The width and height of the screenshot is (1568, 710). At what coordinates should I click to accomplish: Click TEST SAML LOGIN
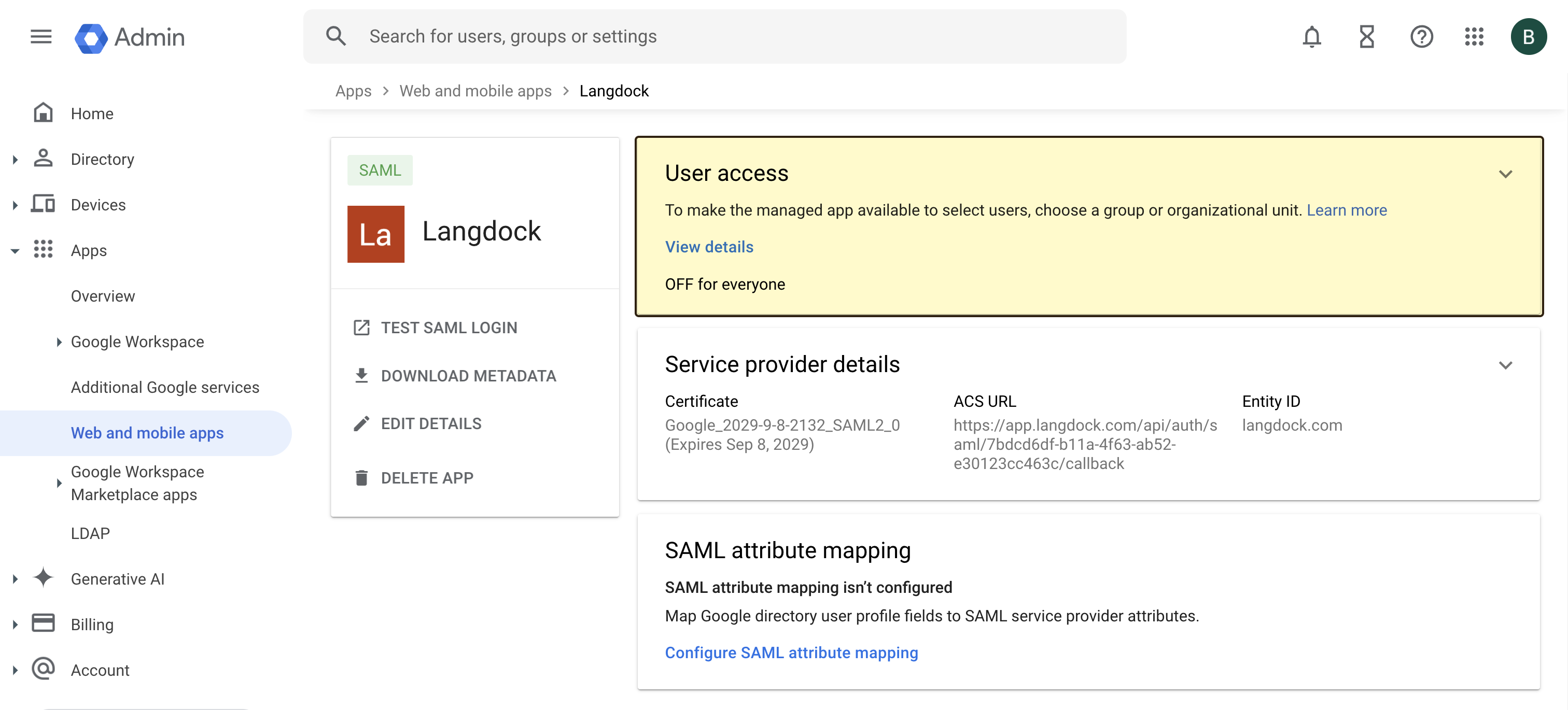tap(449, 328)
